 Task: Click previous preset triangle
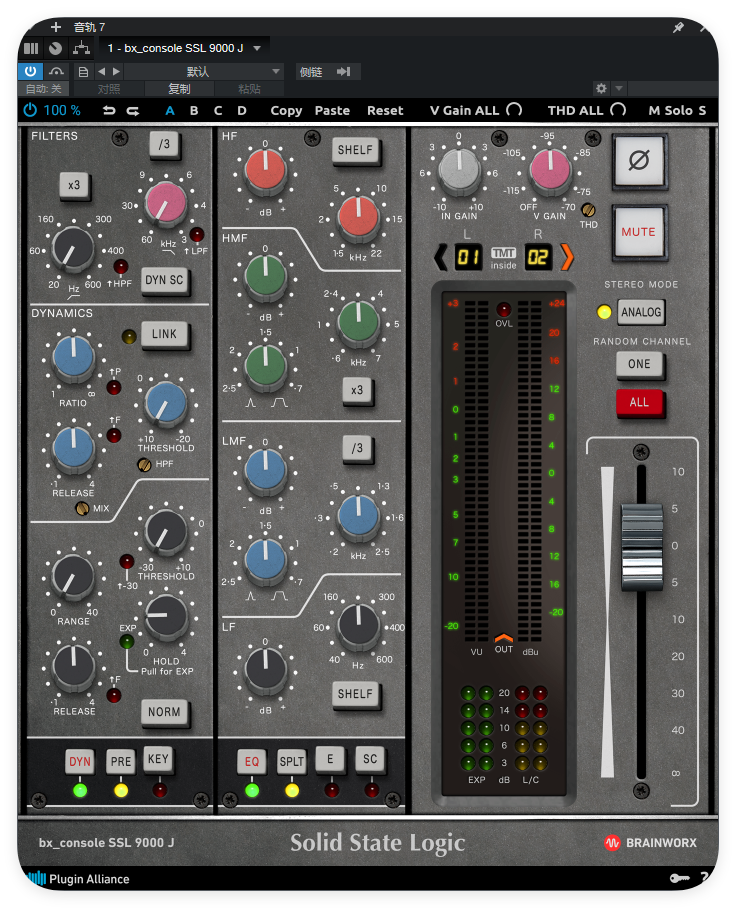click(102, 71)
